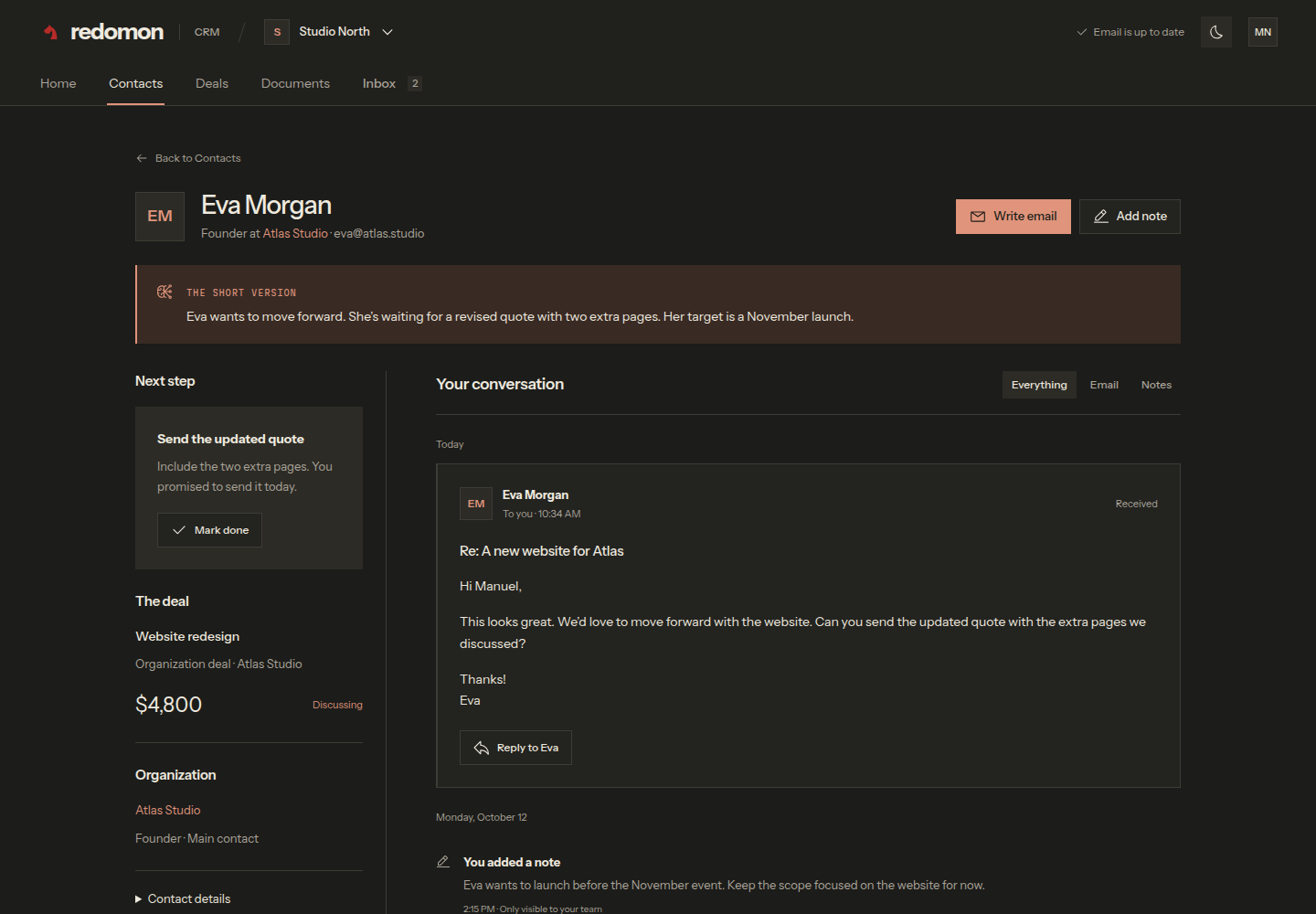1316x914 pixels.
Task: Click the Eva Morgan sender name in email
Action: point(536,494)
